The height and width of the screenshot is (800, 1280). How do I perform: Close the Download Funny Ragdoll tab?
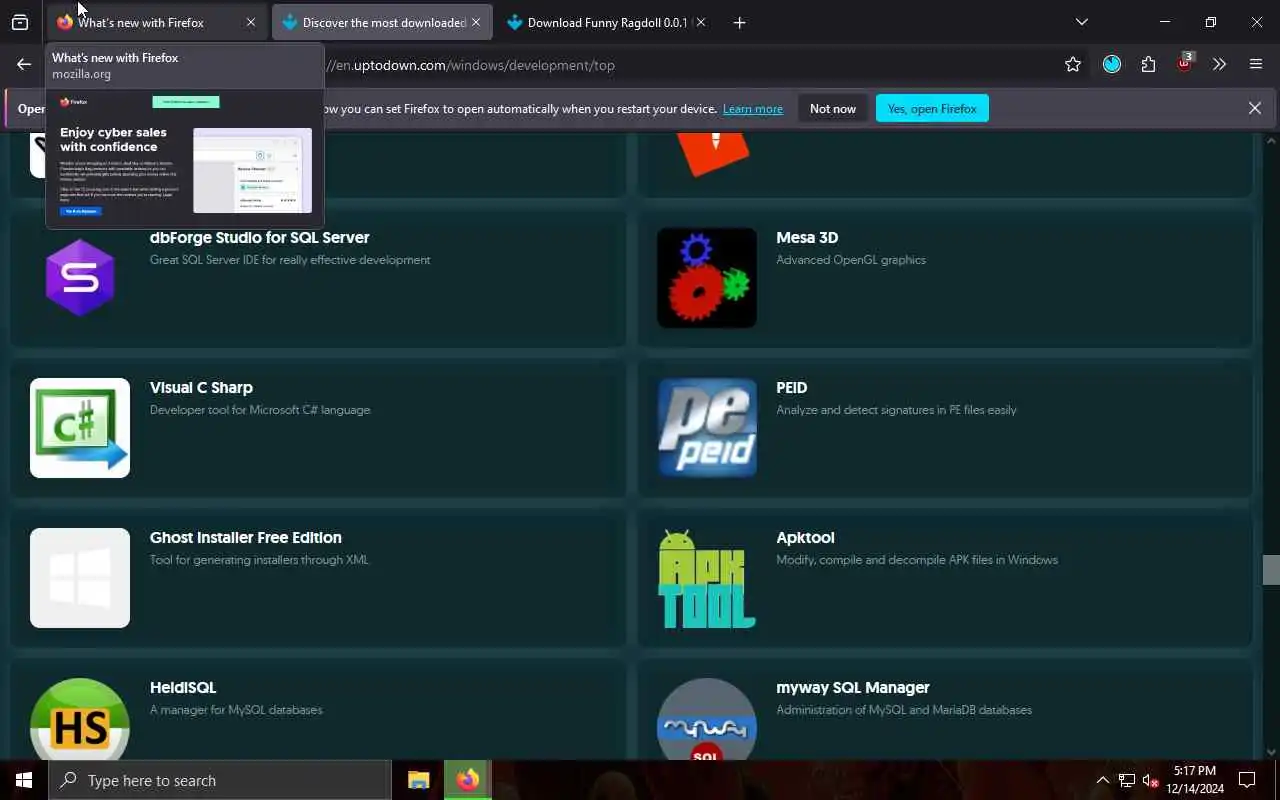701,22
